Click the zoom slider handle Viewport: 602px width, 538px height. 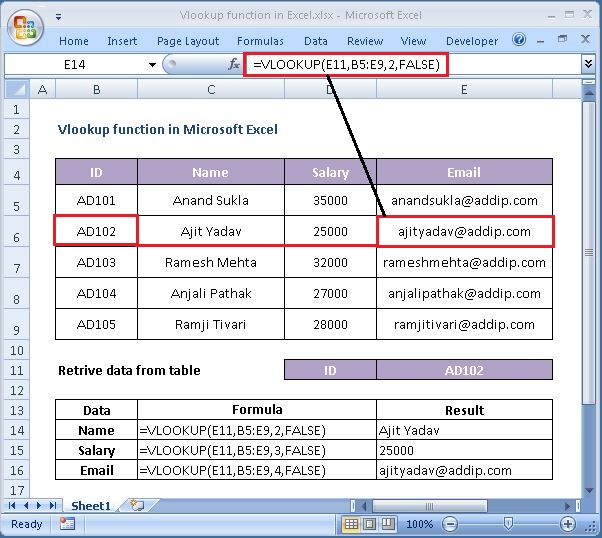[x=508, y=523]
